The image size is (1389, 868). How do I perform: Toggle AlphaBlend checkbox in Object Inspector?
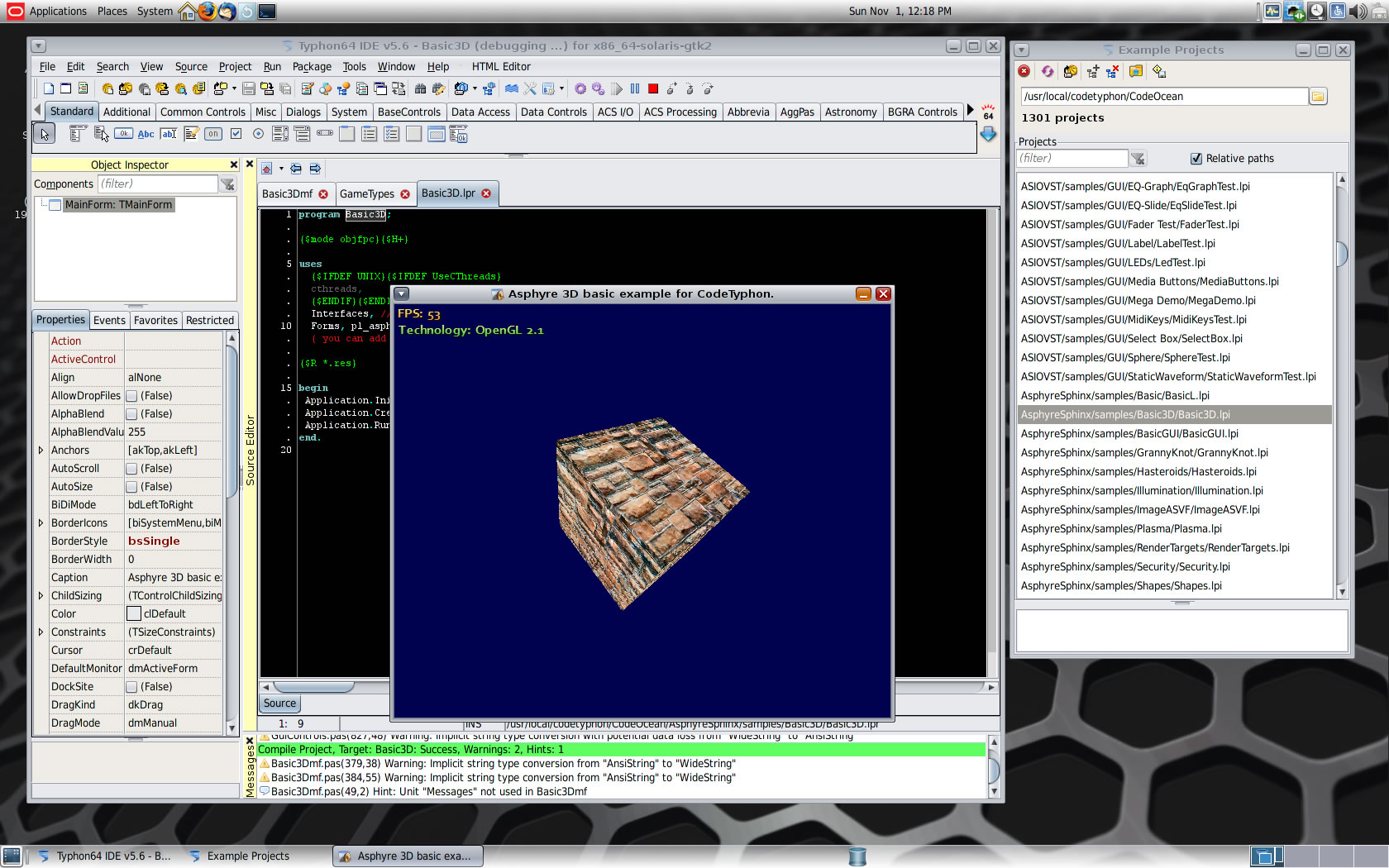[131, 414]
